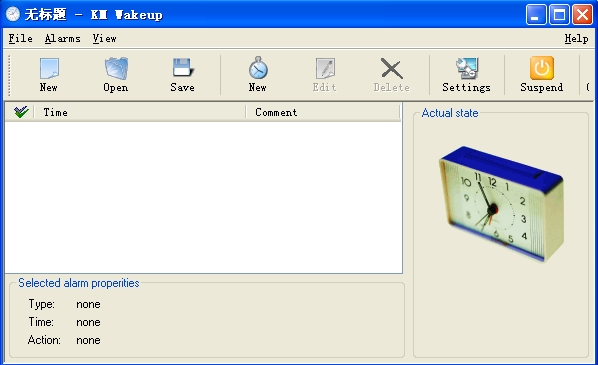598x365 pixels.
Task: Open an alarm file with the Open icon
Action: tap(116, 69)
